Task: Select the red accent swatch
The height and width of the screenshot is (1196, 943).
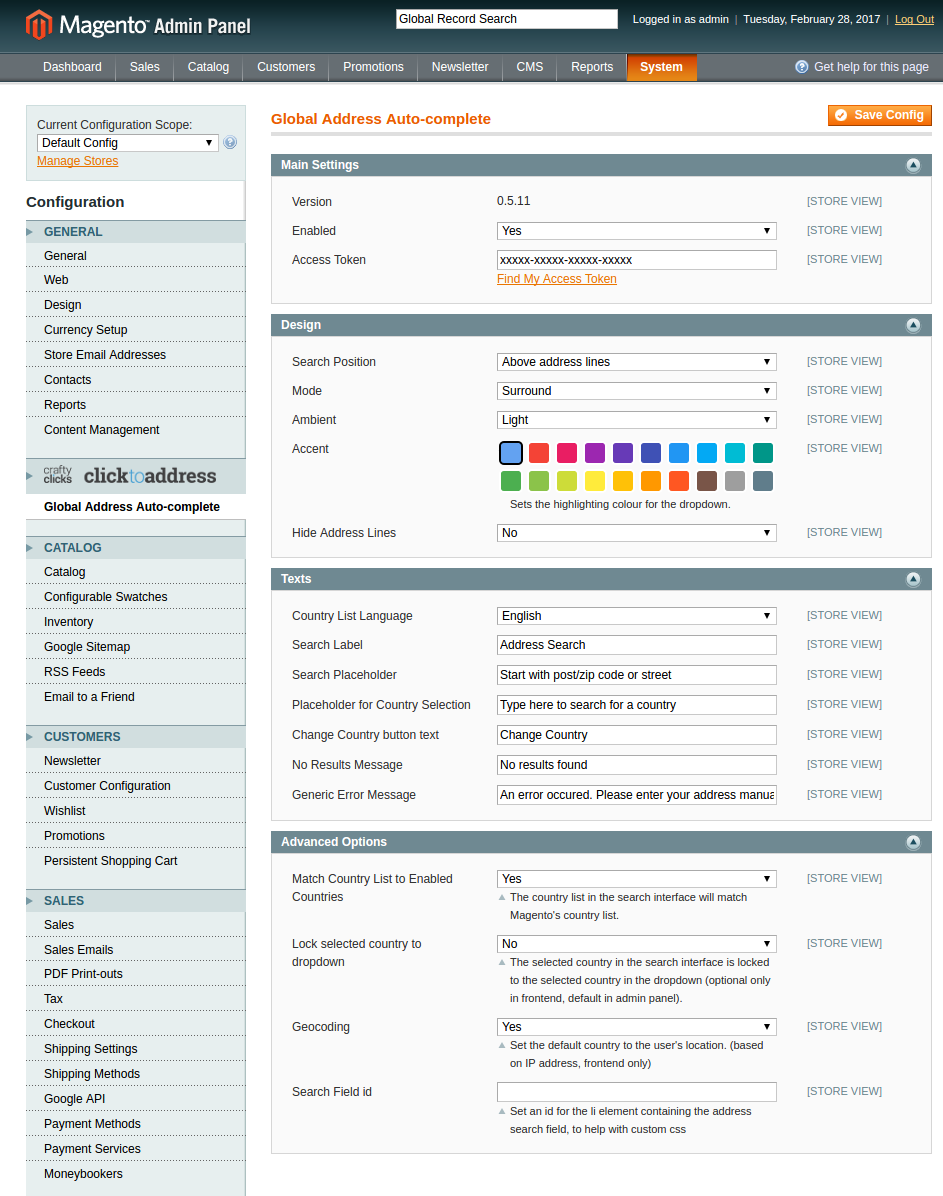Action: pyautogui.click(x=539, y=453)
